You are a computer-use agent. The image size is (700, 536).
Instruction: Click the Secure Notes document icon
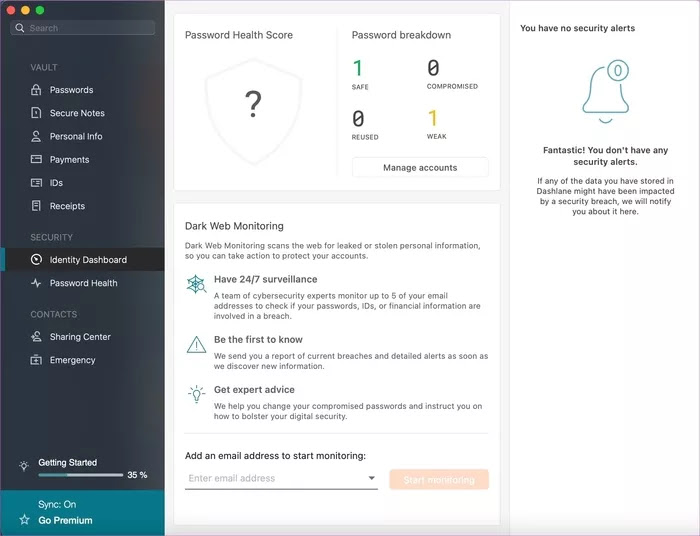click(x=36, y=113)
